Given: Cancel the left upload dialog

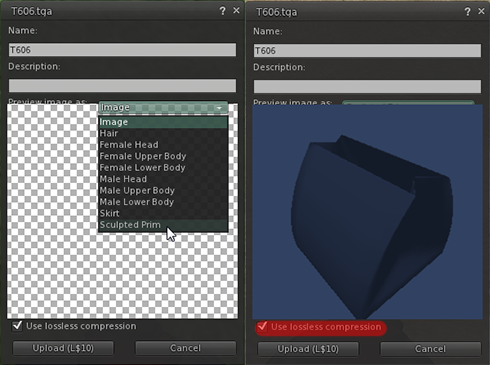Looking at the screenshot, I should pos(186,348).
